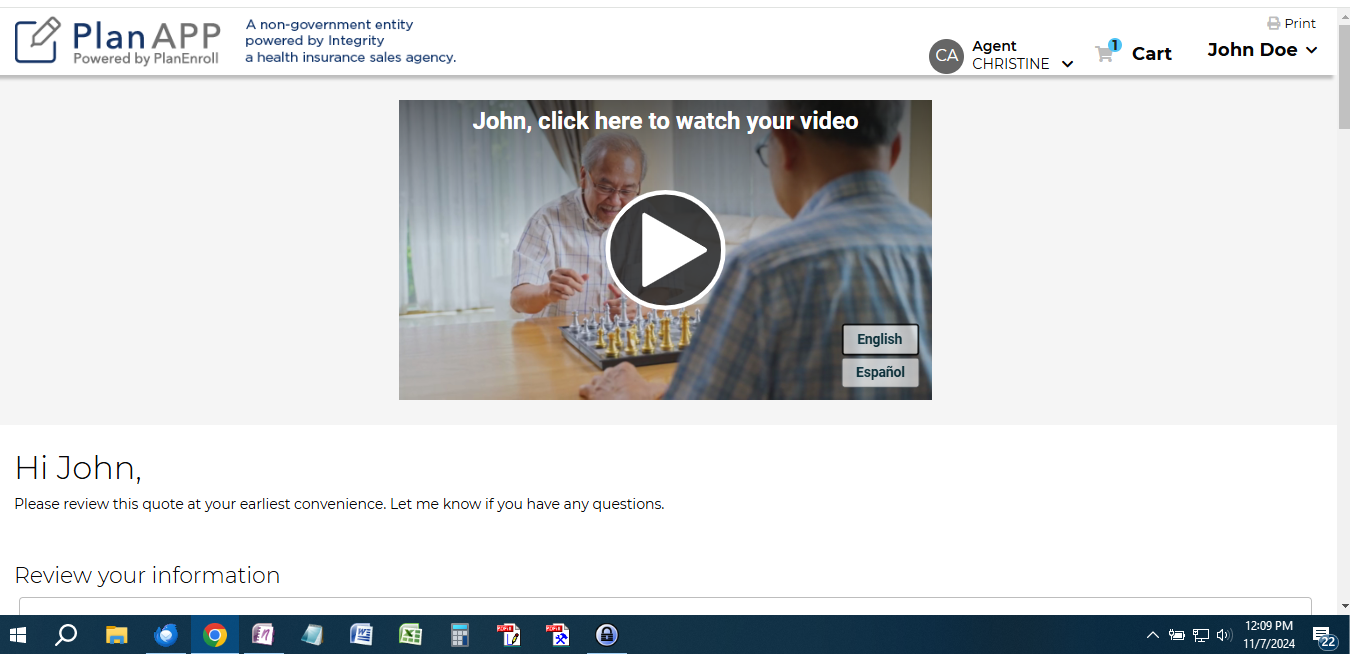The height and width of the screenshot is (654, 1350).
Task: Open the Cart
Action: click(1151, 54)
